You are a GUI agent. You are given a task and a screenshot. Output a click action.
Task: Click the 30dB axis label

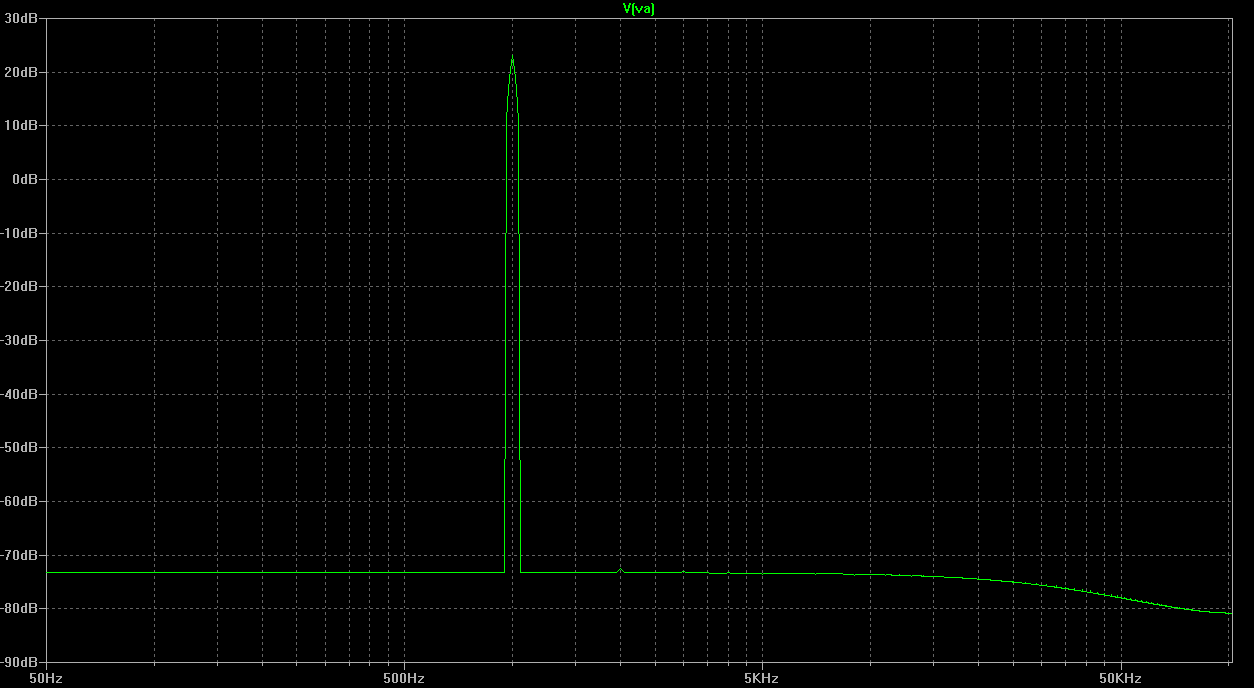click(22, 18)
